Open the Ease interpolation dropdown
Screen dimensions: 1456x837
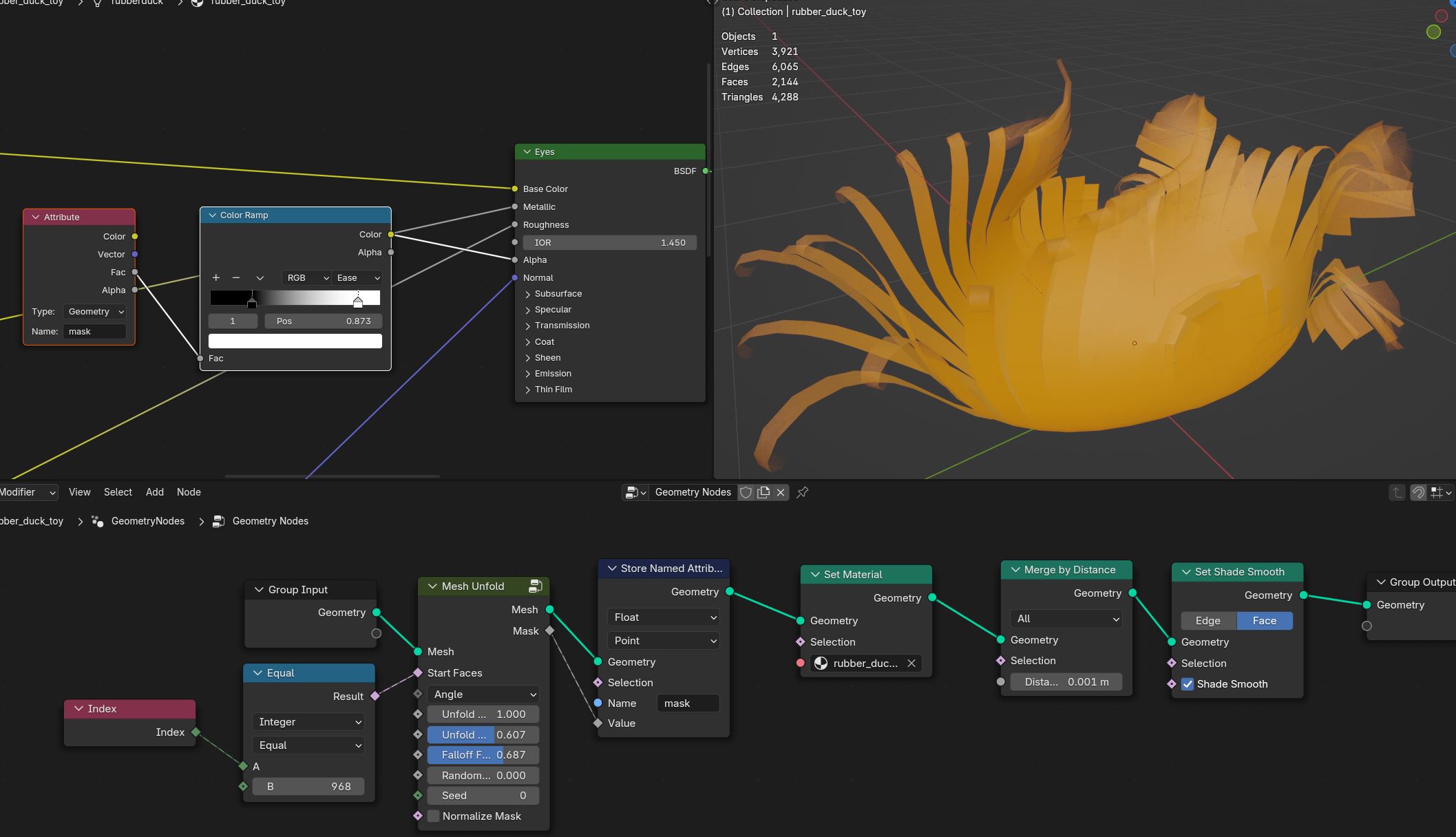point(357,277)
